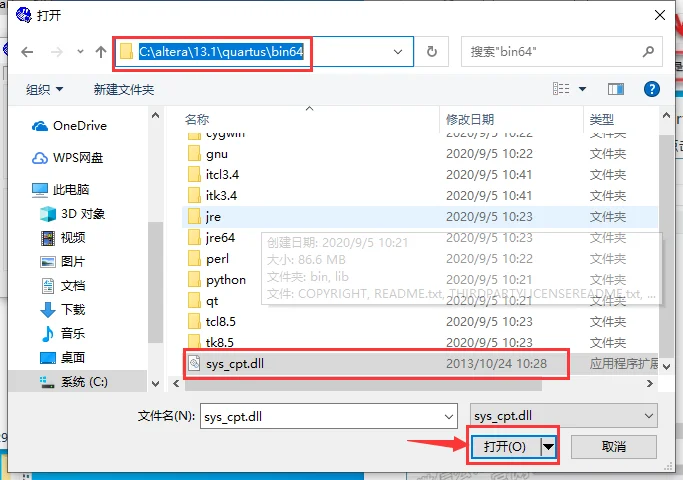Open the recent locations dropdown chevron
The width and height of the screenshot is (683, 480).
pos(80,52)
